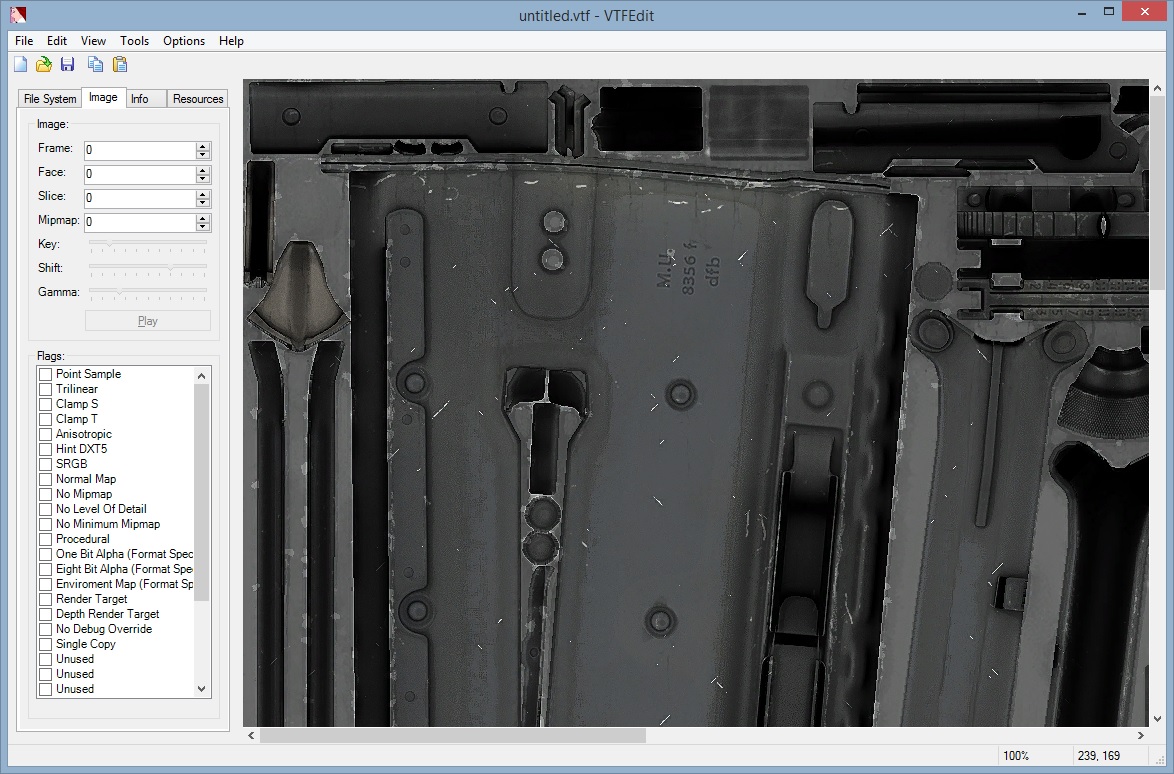
Task: Click the 239, 169 coordinates in status bar
Action: [1099, 756]
